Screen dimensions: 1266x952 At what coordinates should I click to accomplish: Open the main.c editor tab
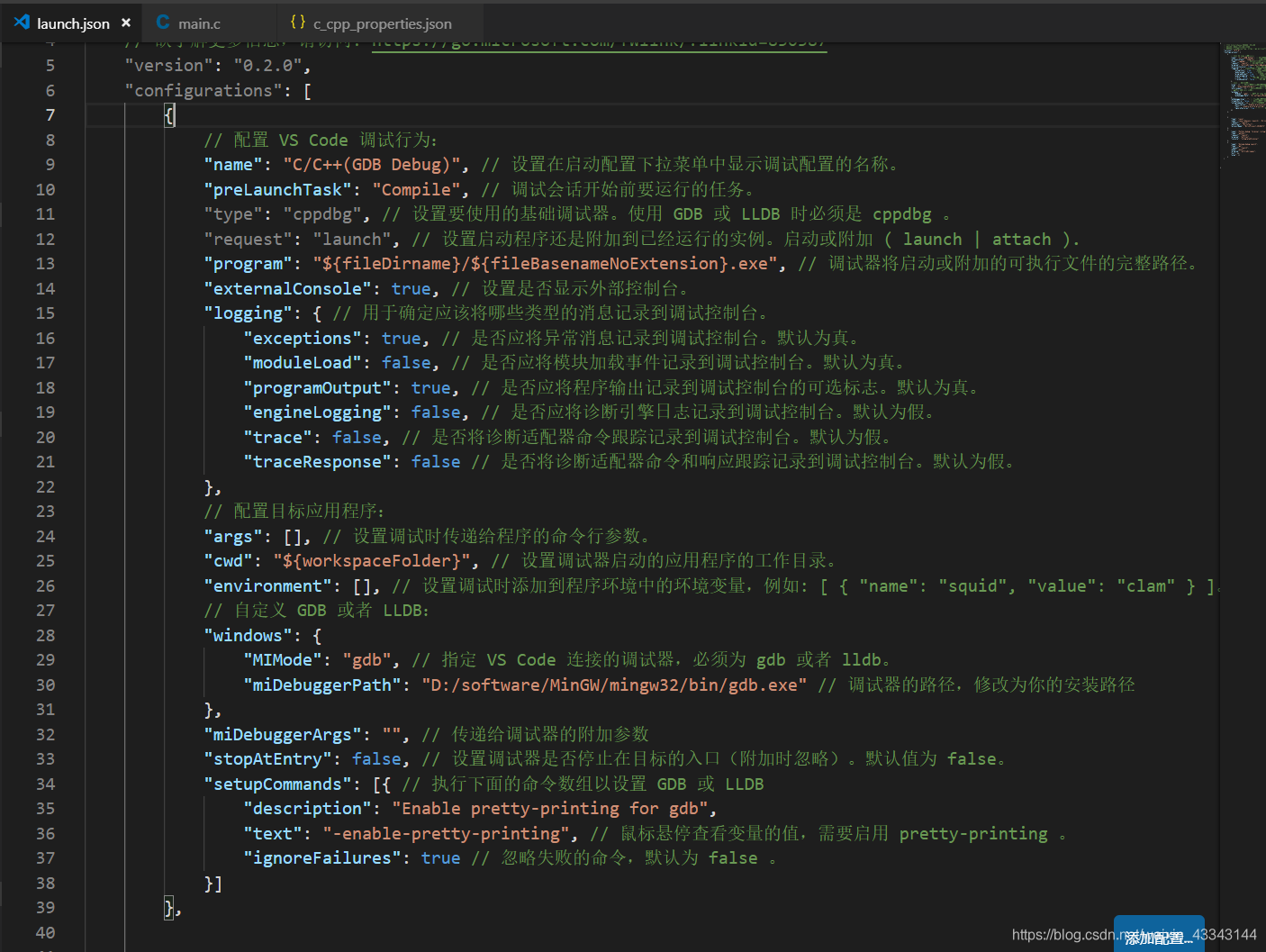click(x=199, y=23)
